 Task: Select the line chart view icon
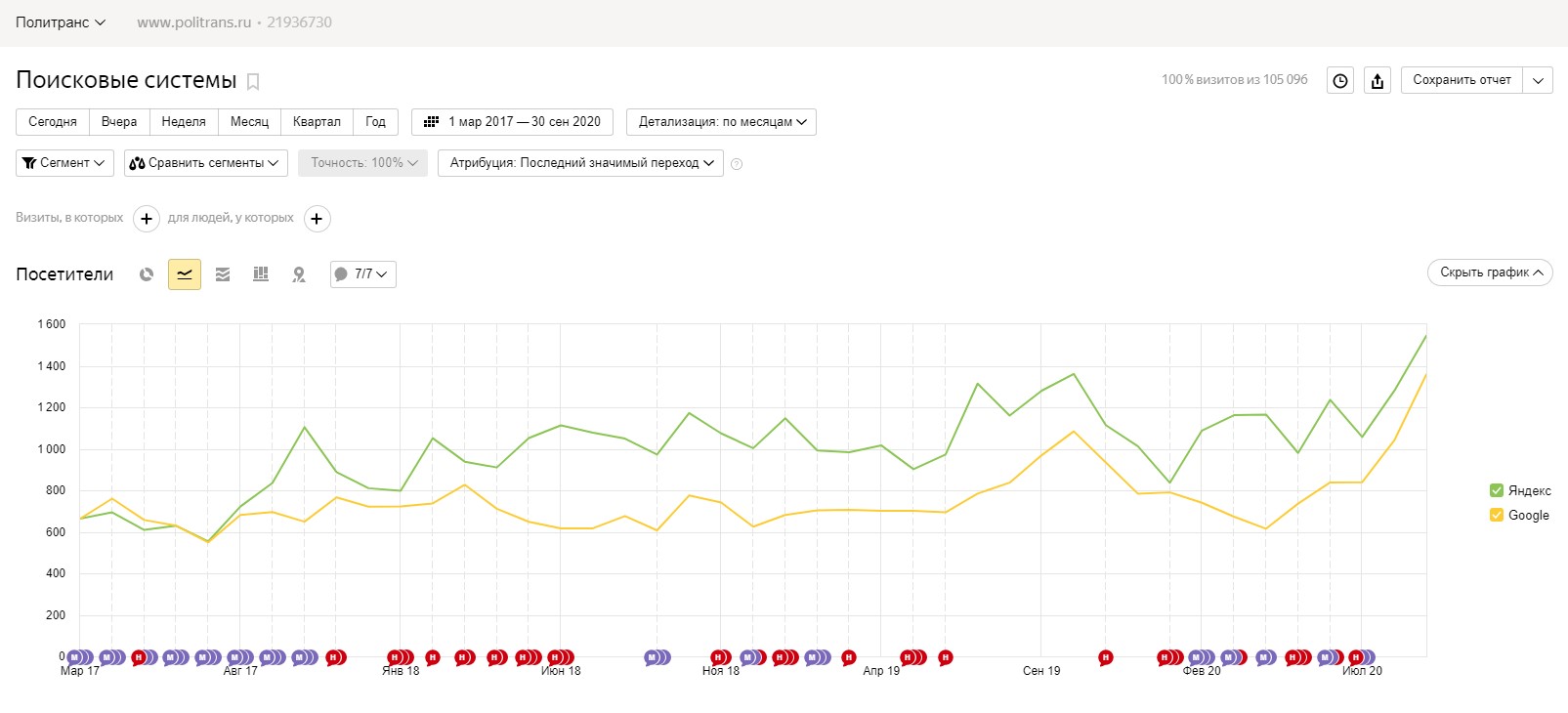click(x=185, y=274)
